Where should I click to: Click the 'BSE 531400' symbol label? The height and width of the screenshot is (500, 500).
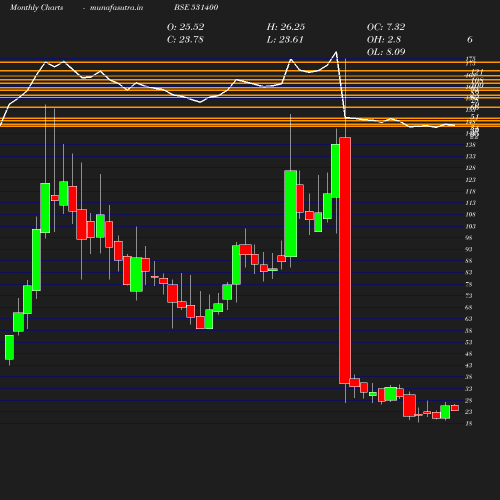196,7
